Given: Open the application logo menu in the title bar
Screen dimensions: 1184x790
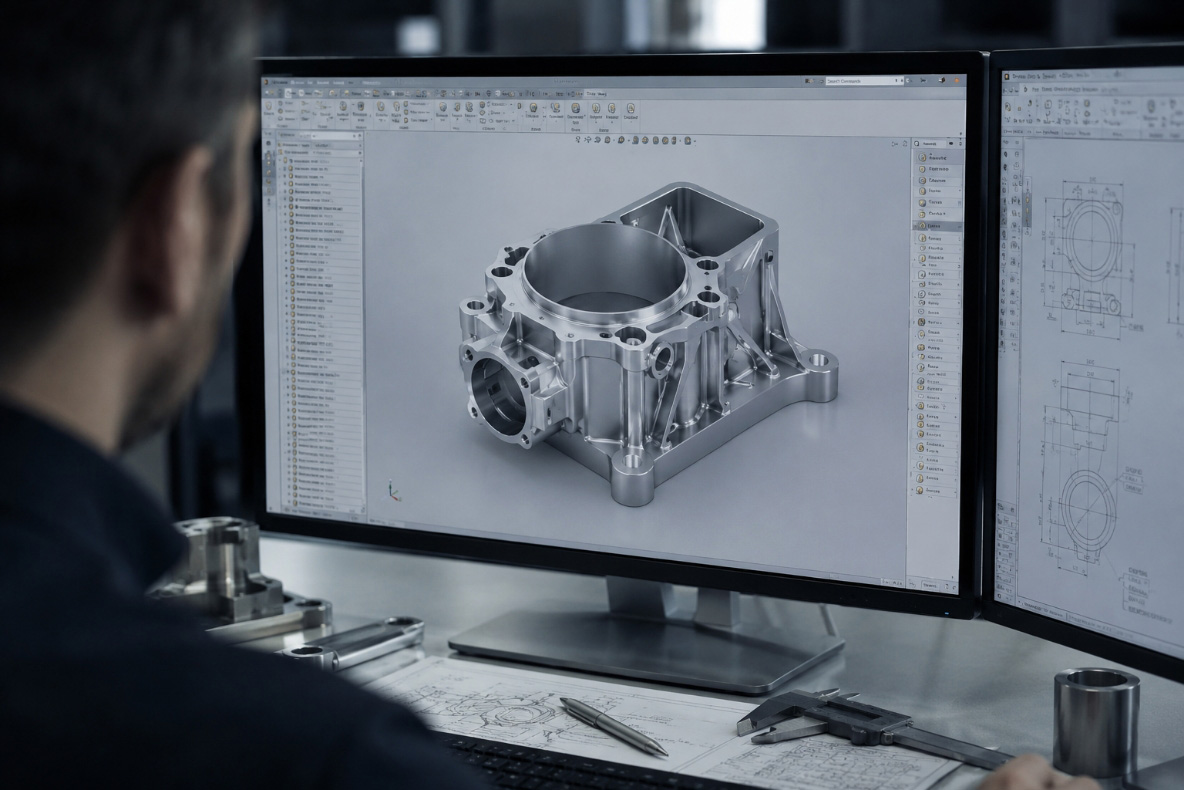Looking at the screenshot, I should [267, 81].
